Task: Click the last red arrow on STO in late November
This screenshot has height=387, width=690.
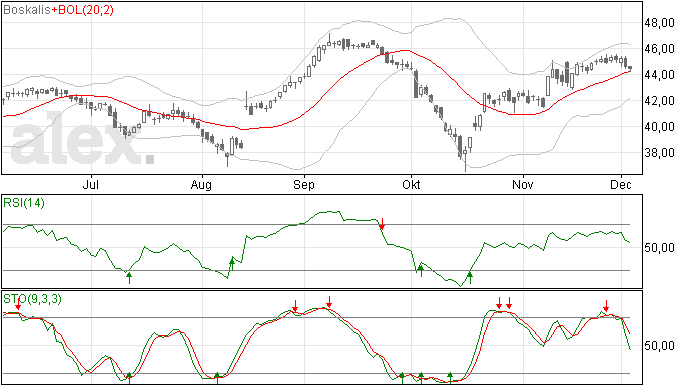Action: 606,306
